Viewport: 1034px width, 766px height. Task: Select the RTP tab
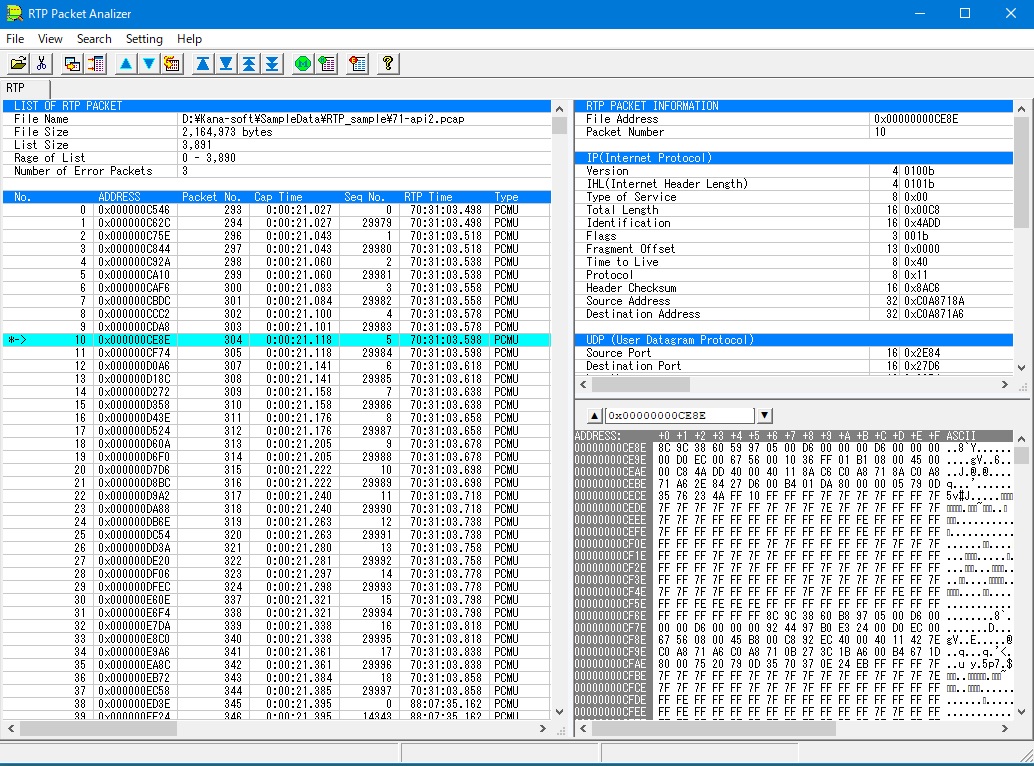pyautogui.click(x=16, y=88)
